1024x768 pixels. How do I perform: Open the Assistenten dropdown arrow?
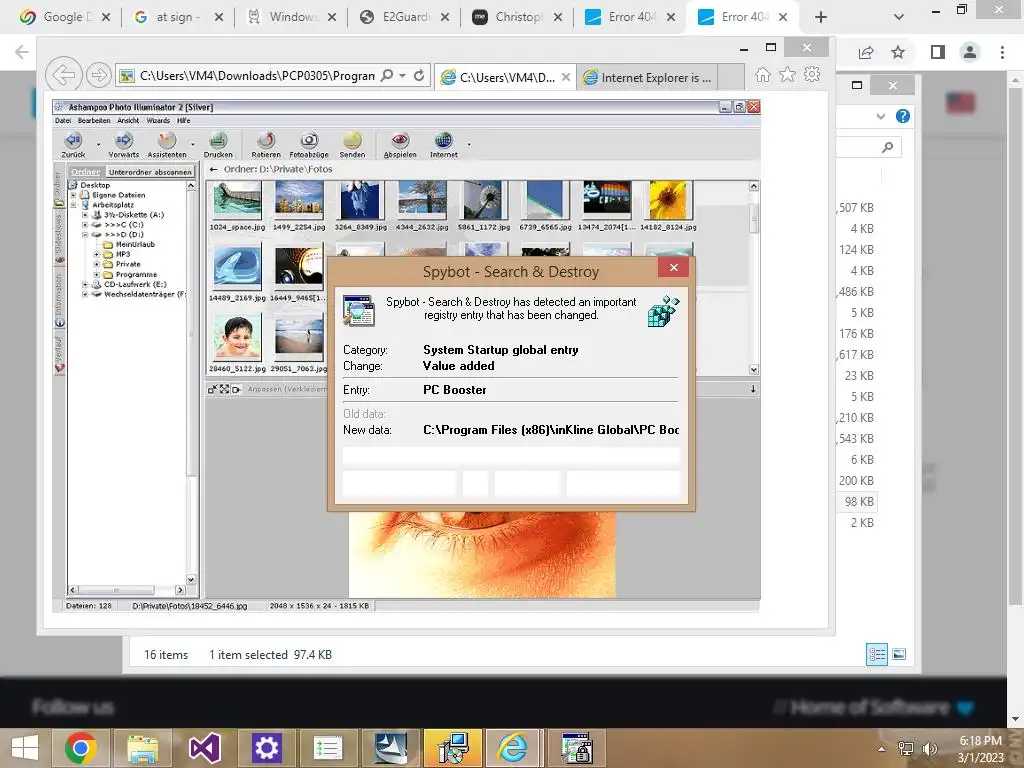192,144
